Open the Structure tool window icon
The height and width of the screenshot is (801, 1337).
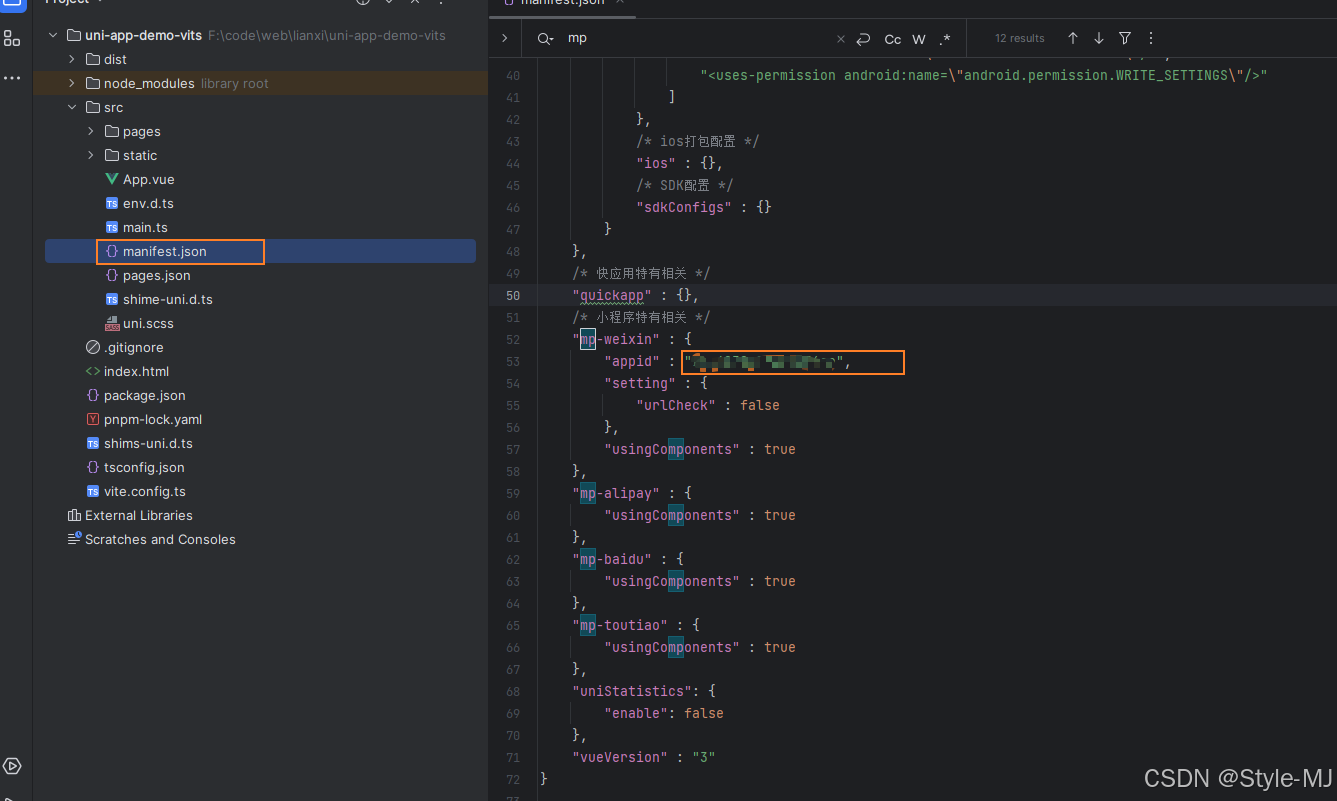pos(12,39)
